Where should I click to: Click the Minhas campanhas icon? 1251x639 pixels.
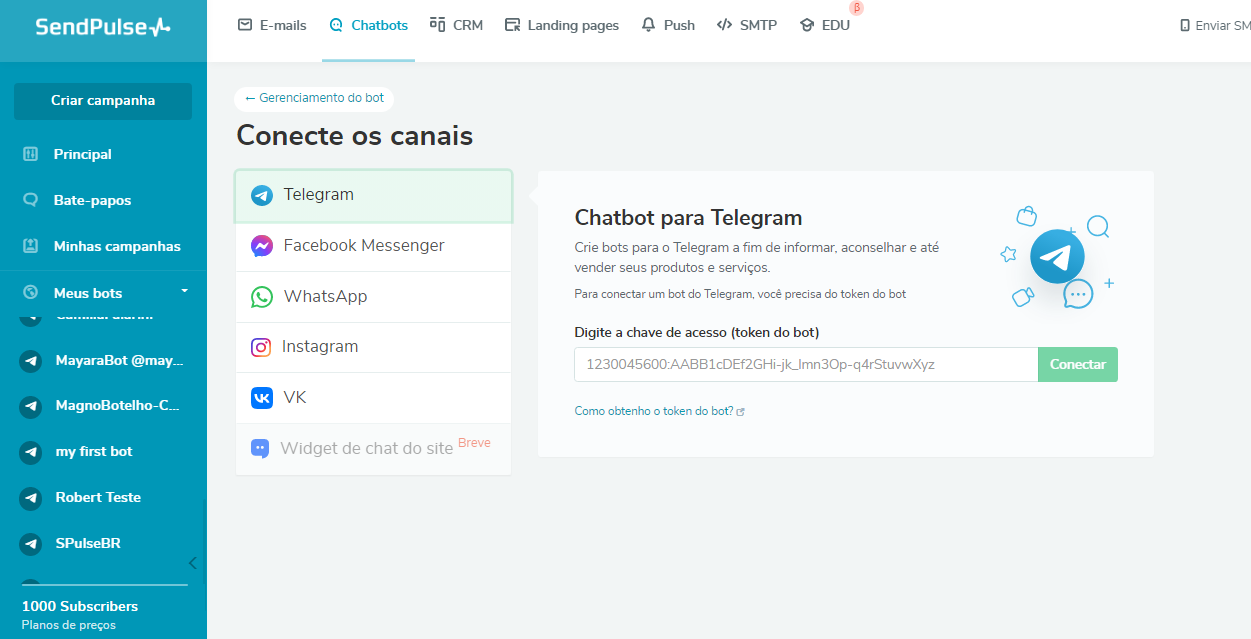coord(30,246)
